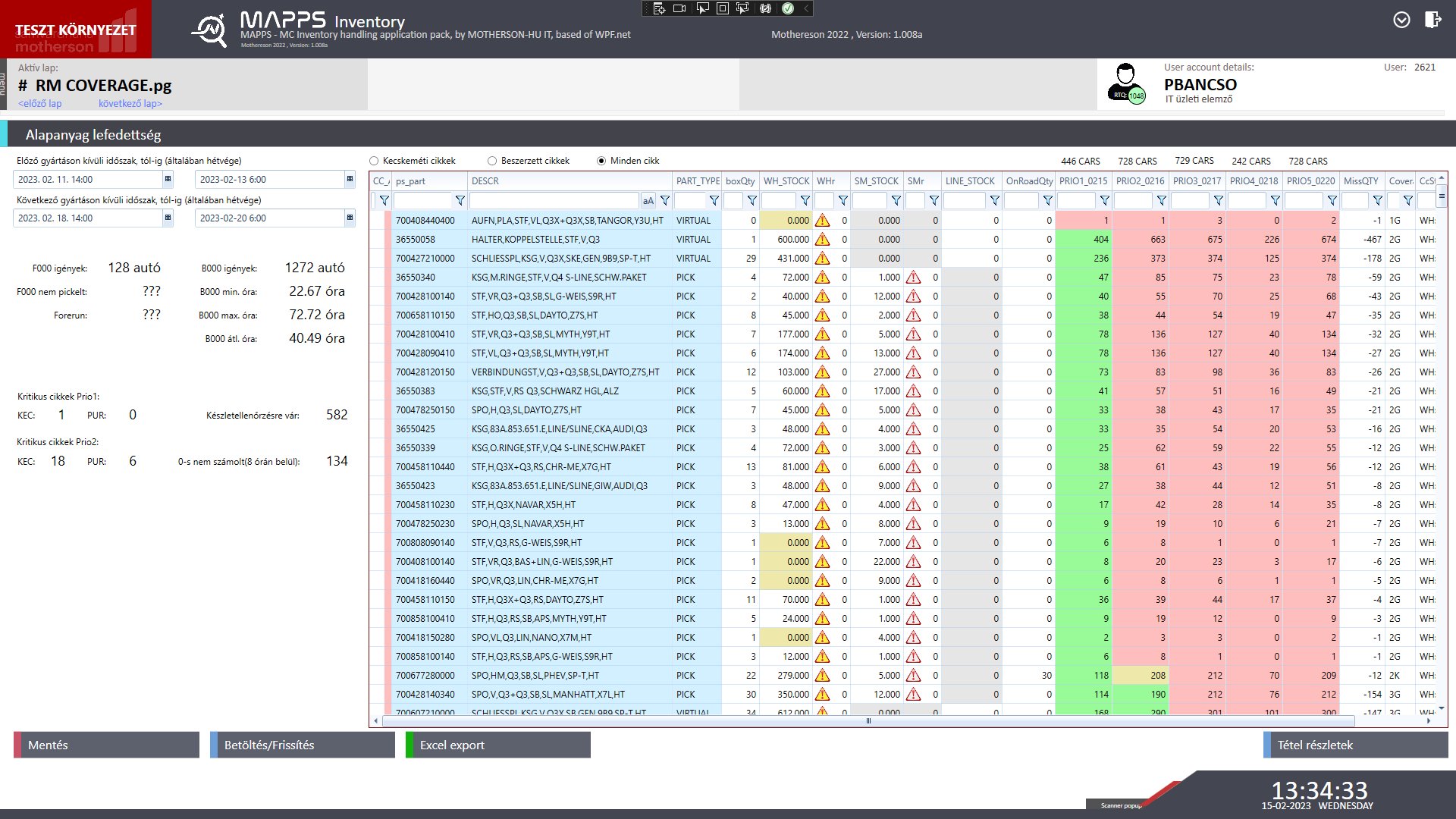The height and width of the screenshot is (819, 1456).
Task: Click the circled down-arrow icon in header
Action: 1401,20
